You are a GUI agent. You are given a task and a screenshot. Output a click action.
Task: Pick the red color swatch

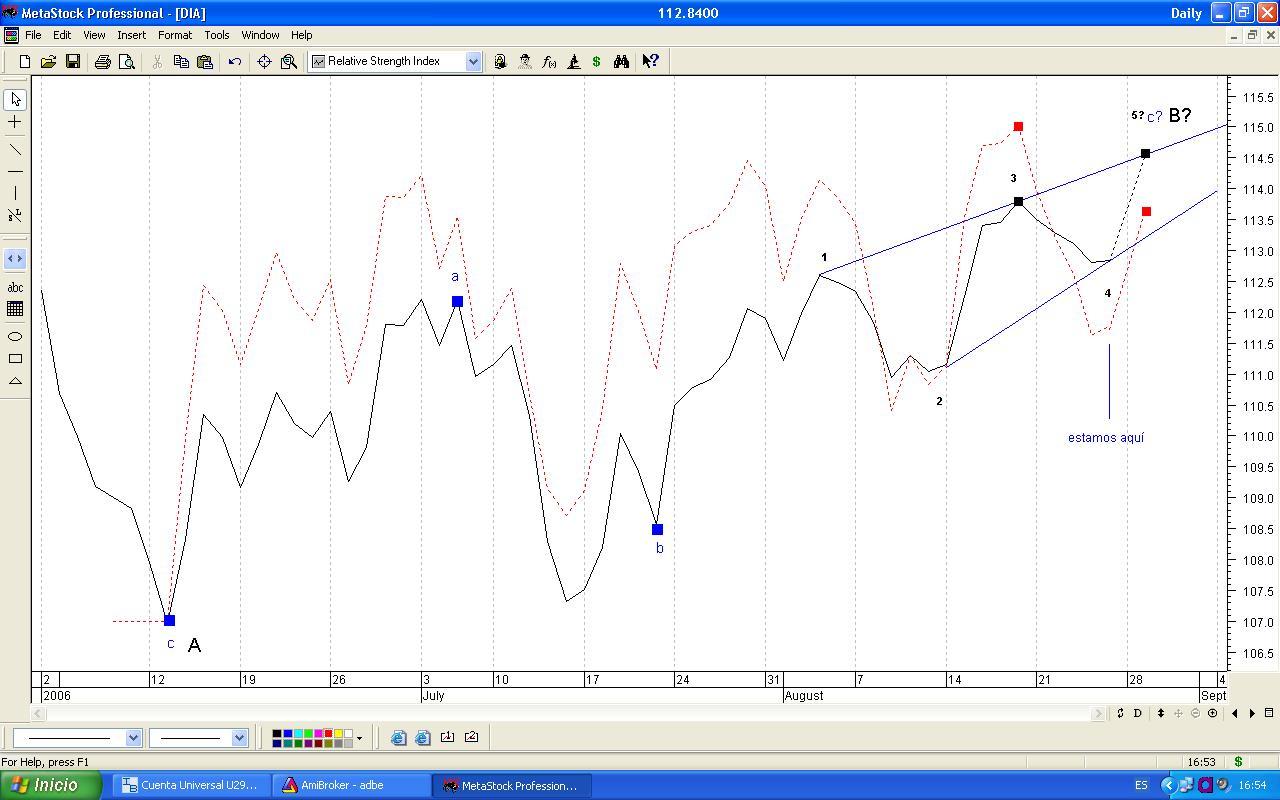[x=328, y=734]
